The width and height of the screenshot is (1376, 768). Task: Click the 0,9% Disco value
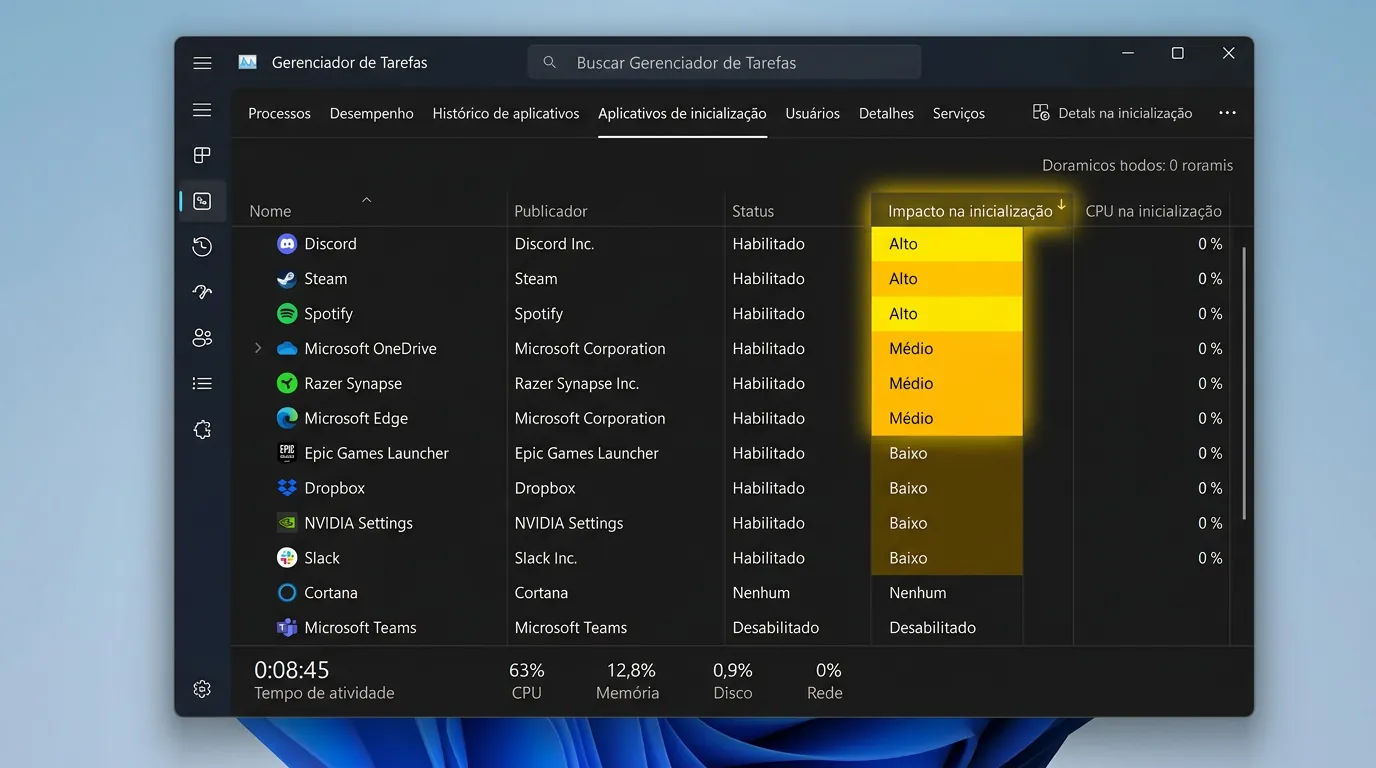click(x=733, y=670)
